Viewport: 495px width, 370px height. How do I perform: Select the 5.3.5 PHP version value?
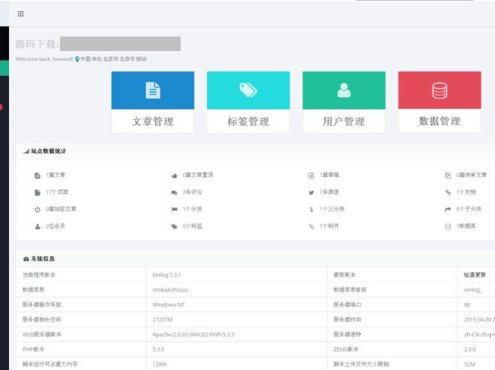pyautogui.click(x=158, y=349)
